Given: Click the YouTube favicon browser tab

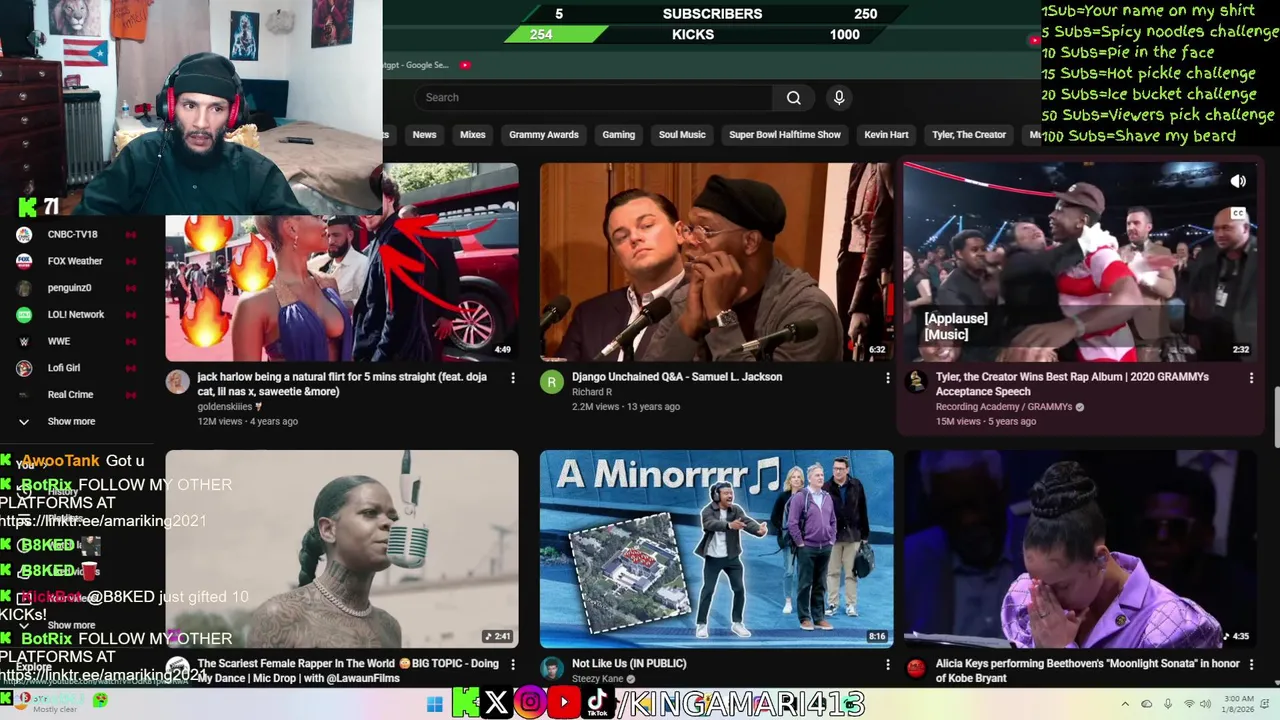Looking at the screenshot, I should click(465, 65).
